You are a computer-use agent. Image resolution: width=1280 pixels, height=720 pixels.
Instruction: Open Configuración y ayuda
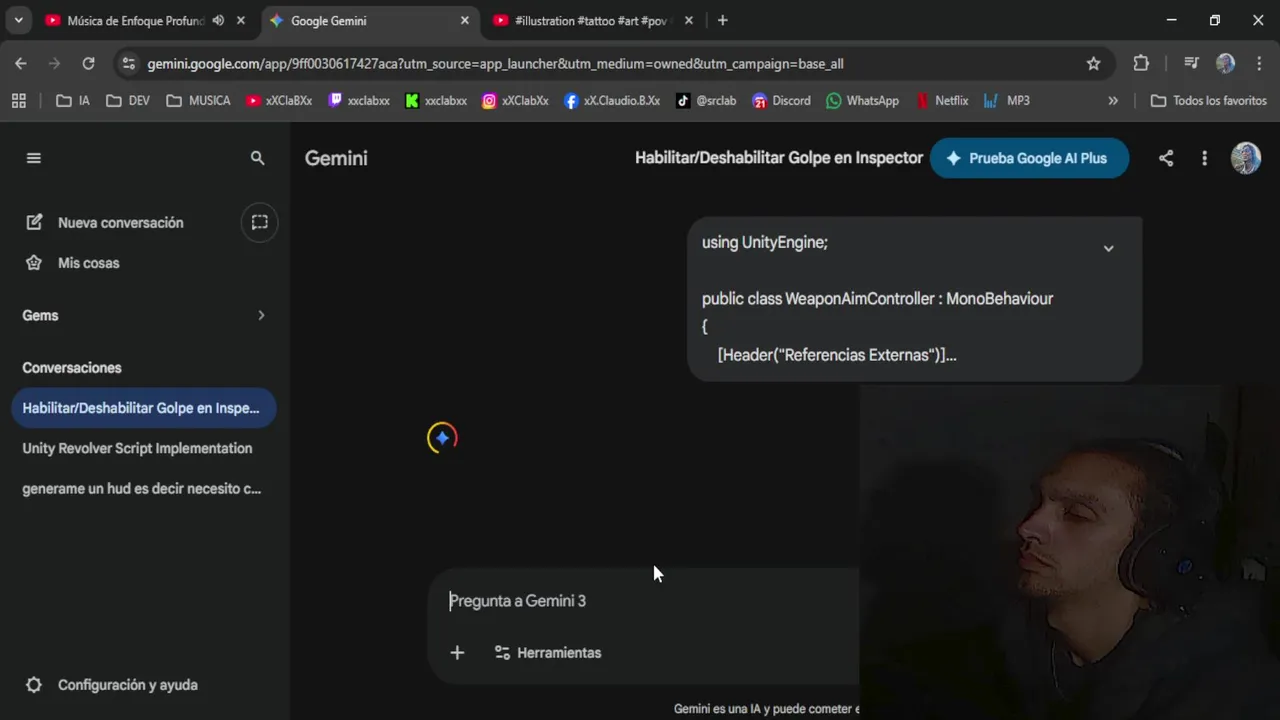pyautogui.click(x=111, y=685)
